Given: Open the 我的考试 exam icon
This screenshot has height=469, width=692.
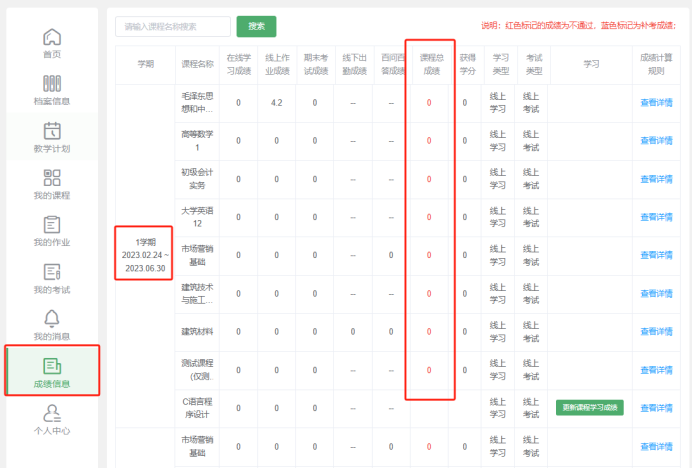Looking at the screenshot, I should pyautogui.click(x=52, y=272).
